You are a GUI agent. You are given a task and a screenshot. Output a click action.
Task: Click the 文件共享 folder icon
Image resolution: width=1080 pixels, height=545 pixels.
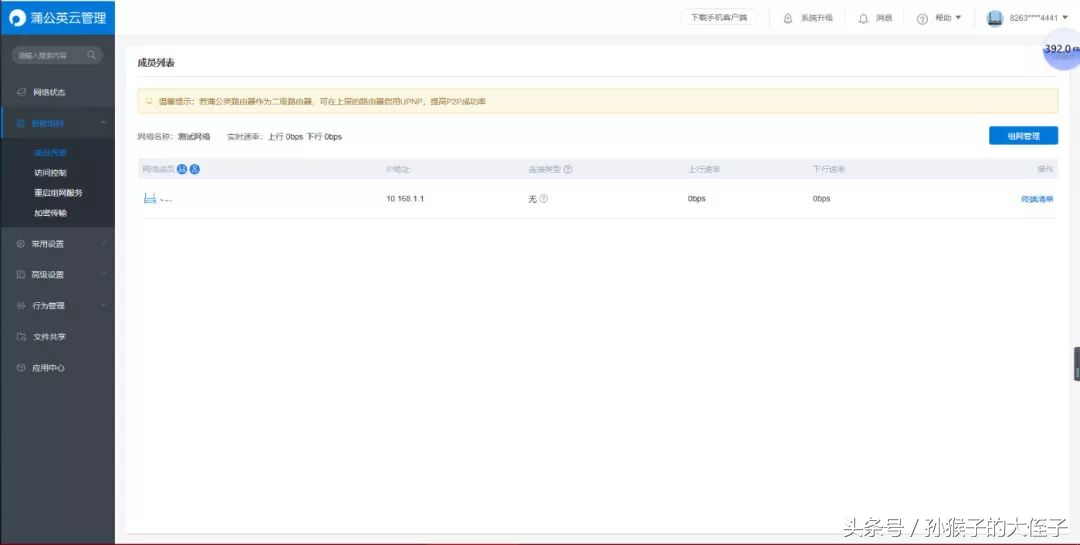click(21, 337)
